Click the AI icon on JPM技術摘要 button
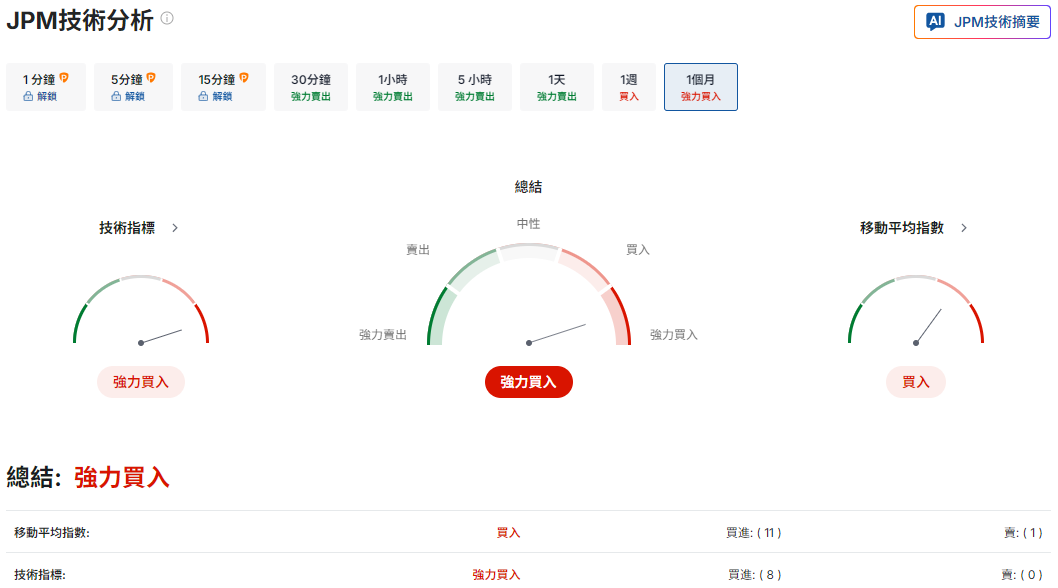 [934, 22]
